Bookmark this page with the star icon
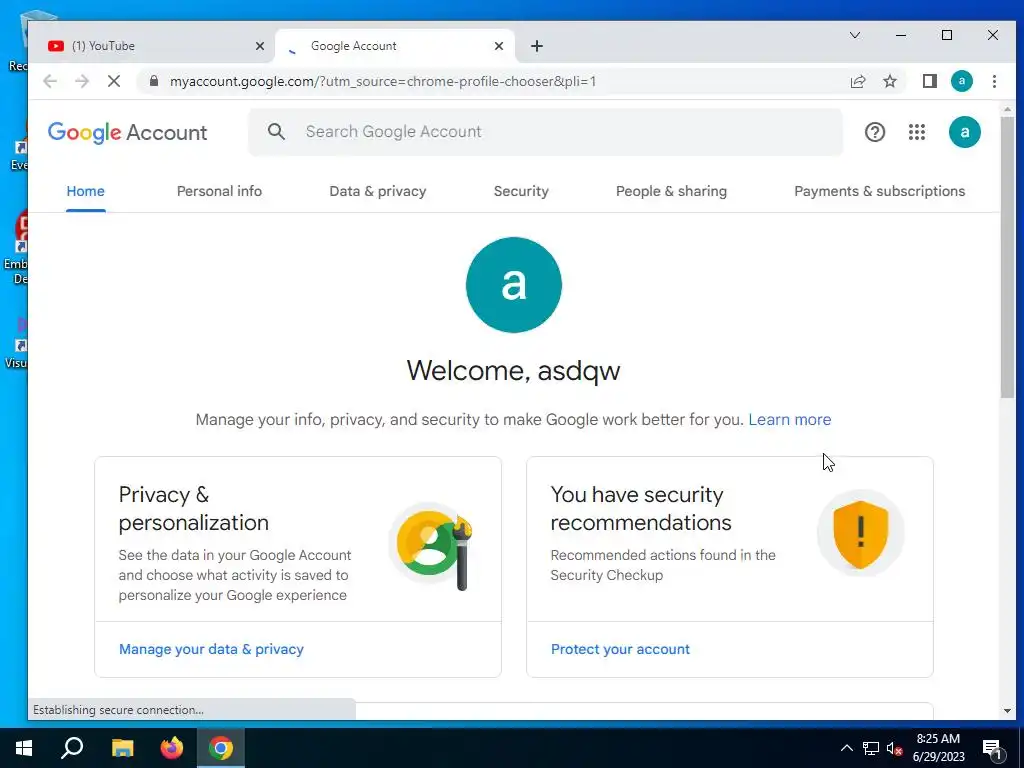This screenshot has height=768, width=1024. [889, 81]
